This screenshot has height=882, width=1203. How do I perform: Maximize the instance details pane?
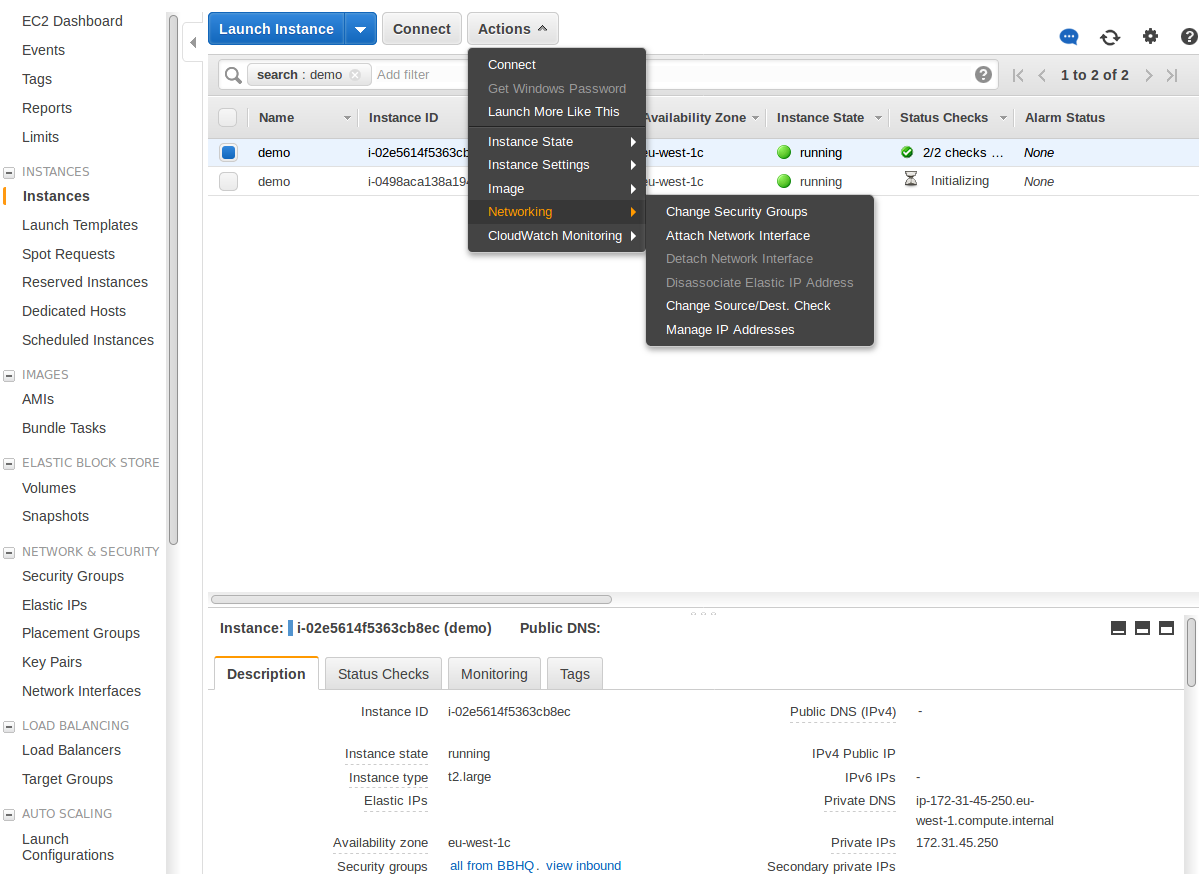coord(1166,628)
